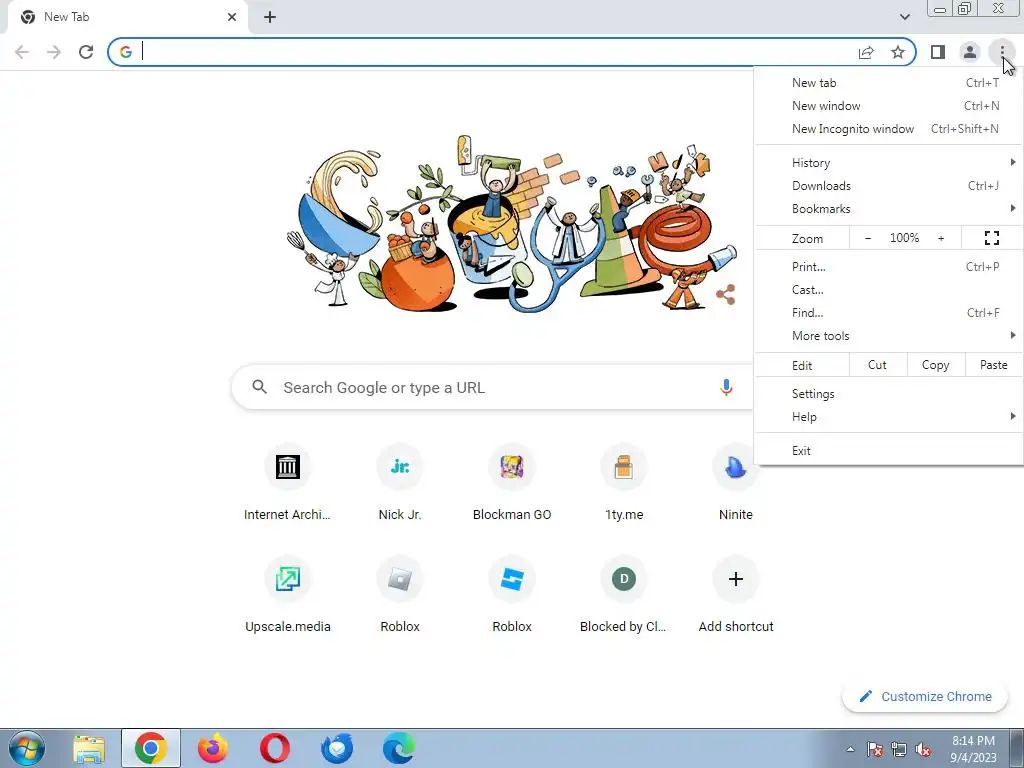Image resolution: width=1024 pixels, height=768 pixels.
Task: Increase zoom with plus button
Action: 941,238
